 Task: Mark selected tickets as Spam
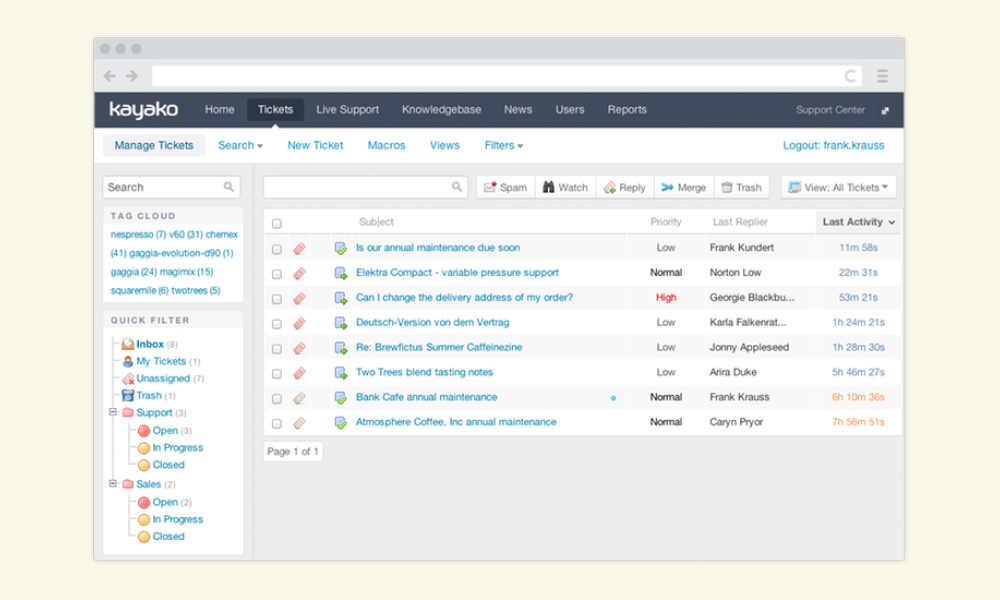coord(506,187)
